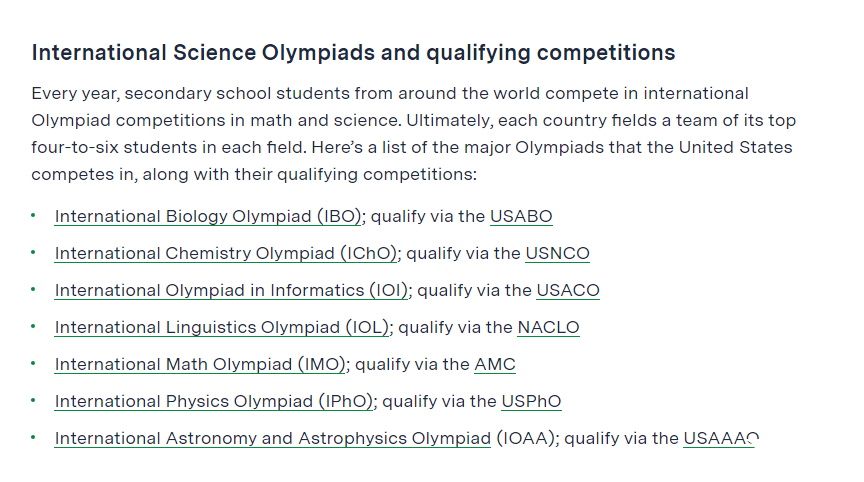Open International Olympiad in Informatics (IOI) link
This screenshot has height=482, width=864.
[x=231, y=290]
